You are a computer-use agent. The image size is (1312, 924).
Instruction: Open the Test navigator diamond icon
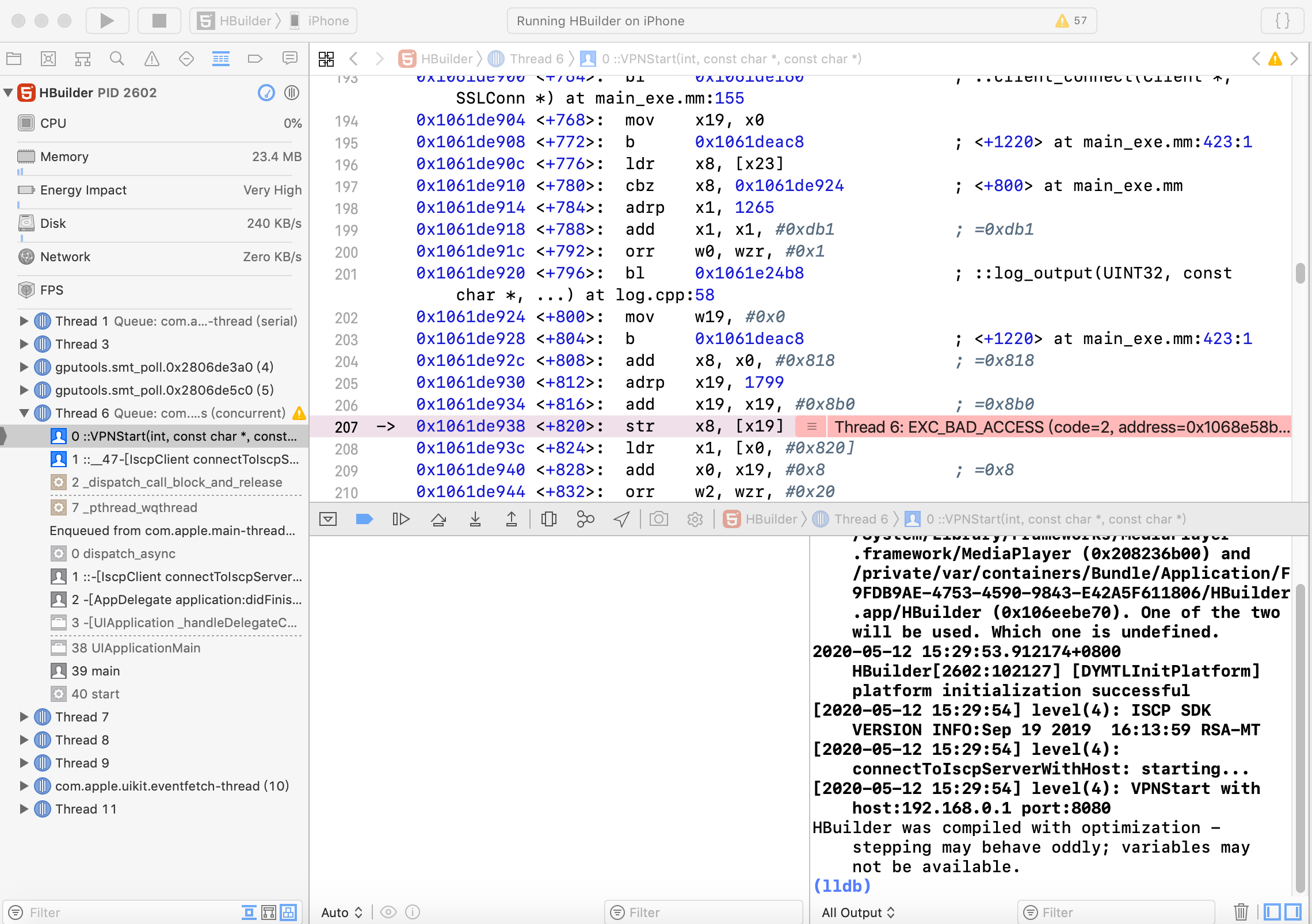[186, 59]
